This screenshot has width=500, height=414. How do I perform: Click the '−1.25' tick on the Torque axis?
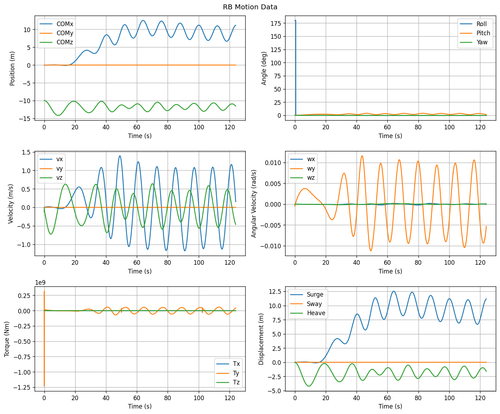pos(22,387)
